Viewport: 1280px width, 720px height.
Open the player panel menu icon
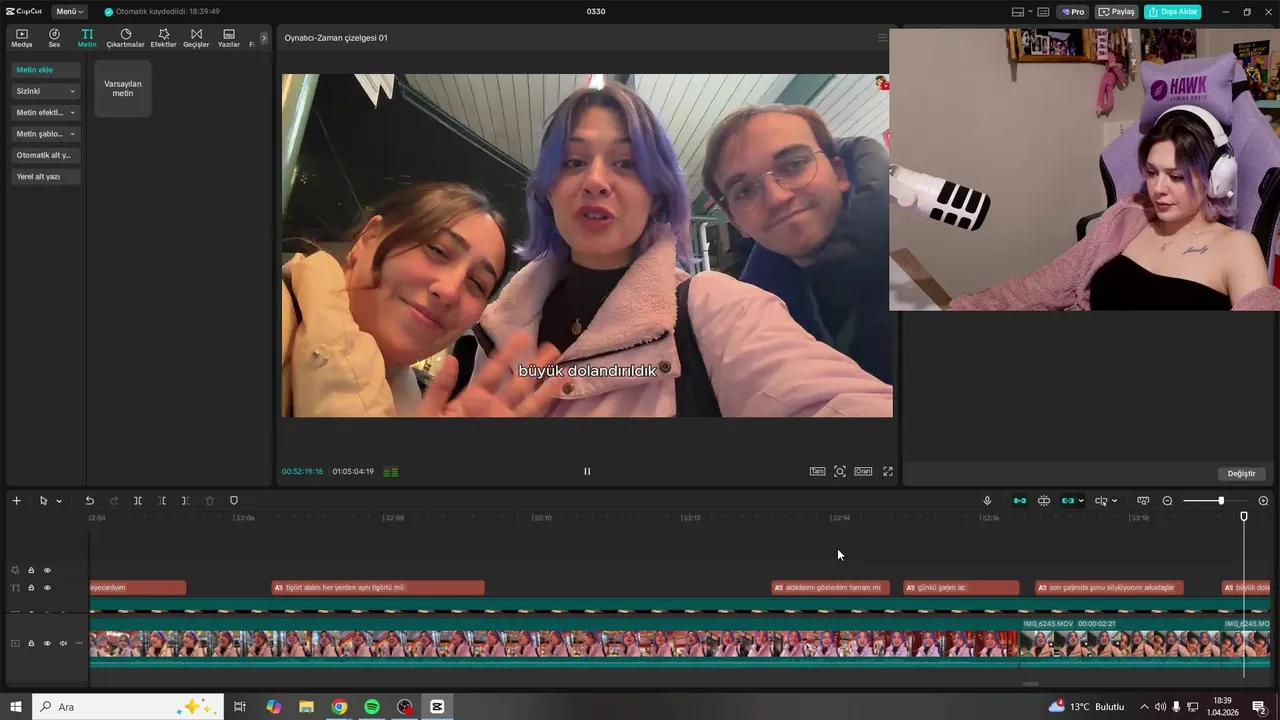[x=882, y=38]
